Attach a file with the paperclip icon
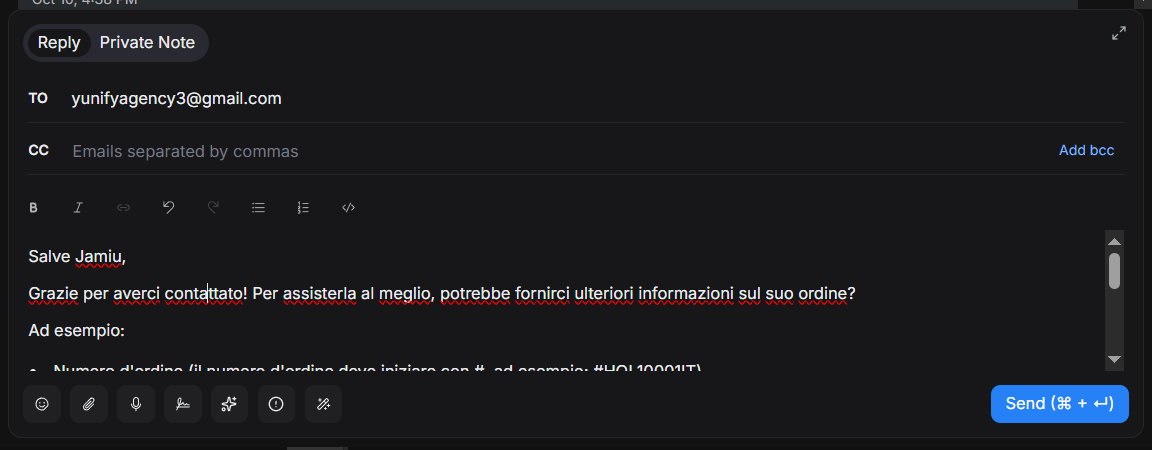 89,404
